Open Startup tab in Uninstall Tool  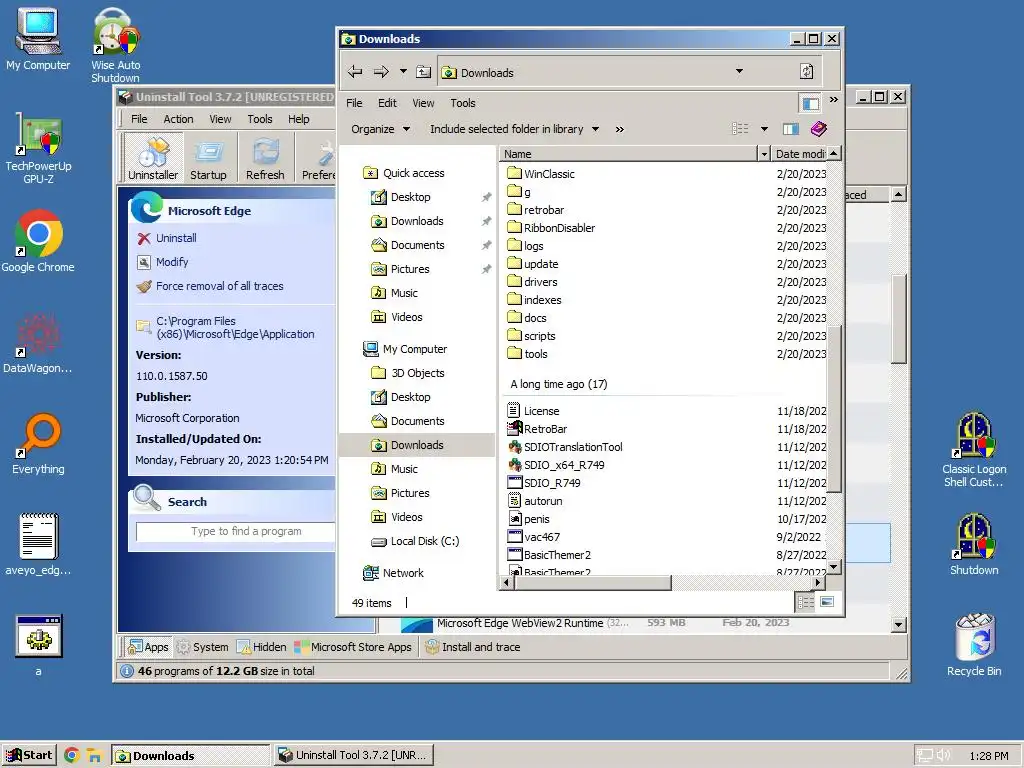(208, 158)
